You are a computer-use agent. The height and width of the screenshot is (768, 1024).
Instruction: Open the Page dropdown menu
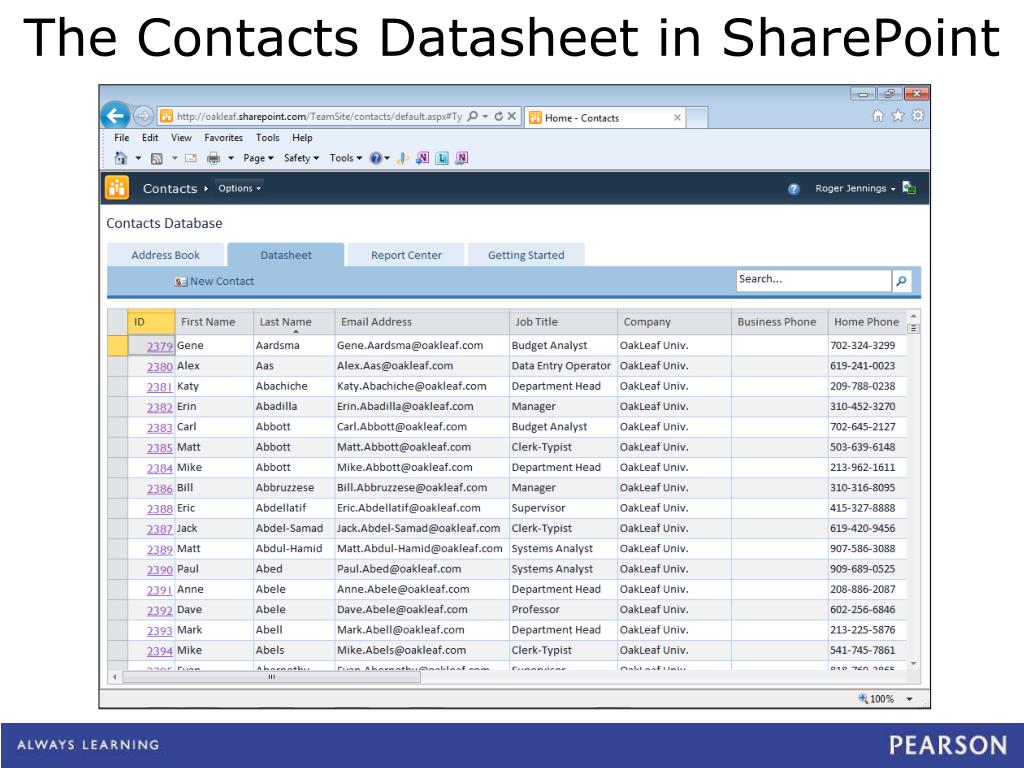coord(258,158)
